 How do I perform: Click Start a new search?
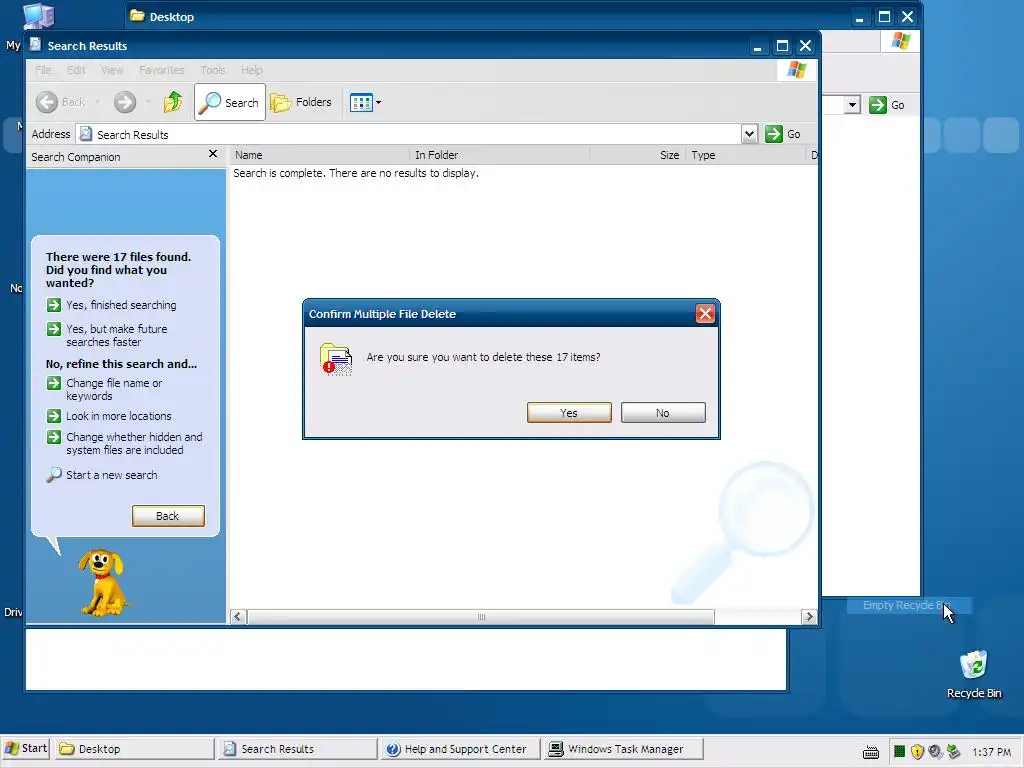point(102,475)
